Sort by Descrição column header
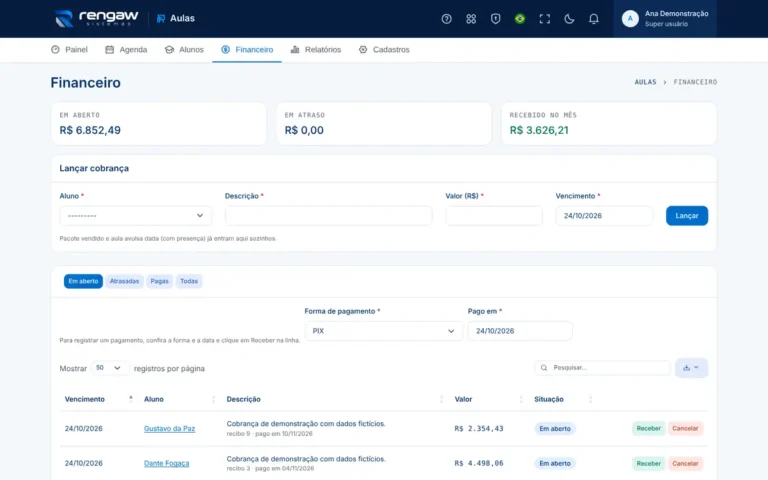Viewport: 768px width, 480px height. pos(335,399)
